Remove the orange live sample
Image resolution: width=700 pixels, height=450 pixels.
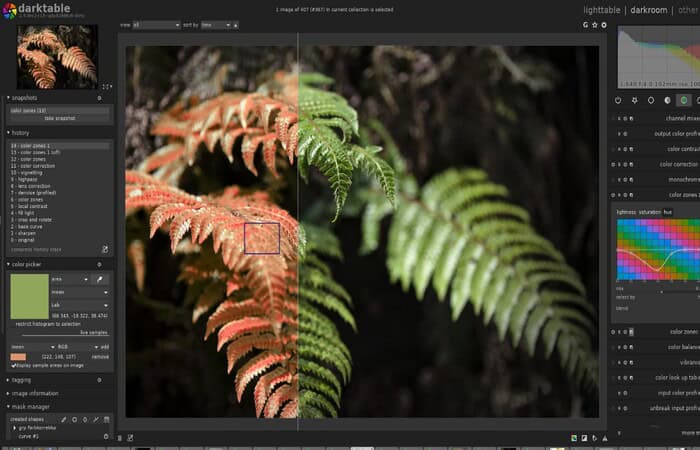click(x=100, y=357)
